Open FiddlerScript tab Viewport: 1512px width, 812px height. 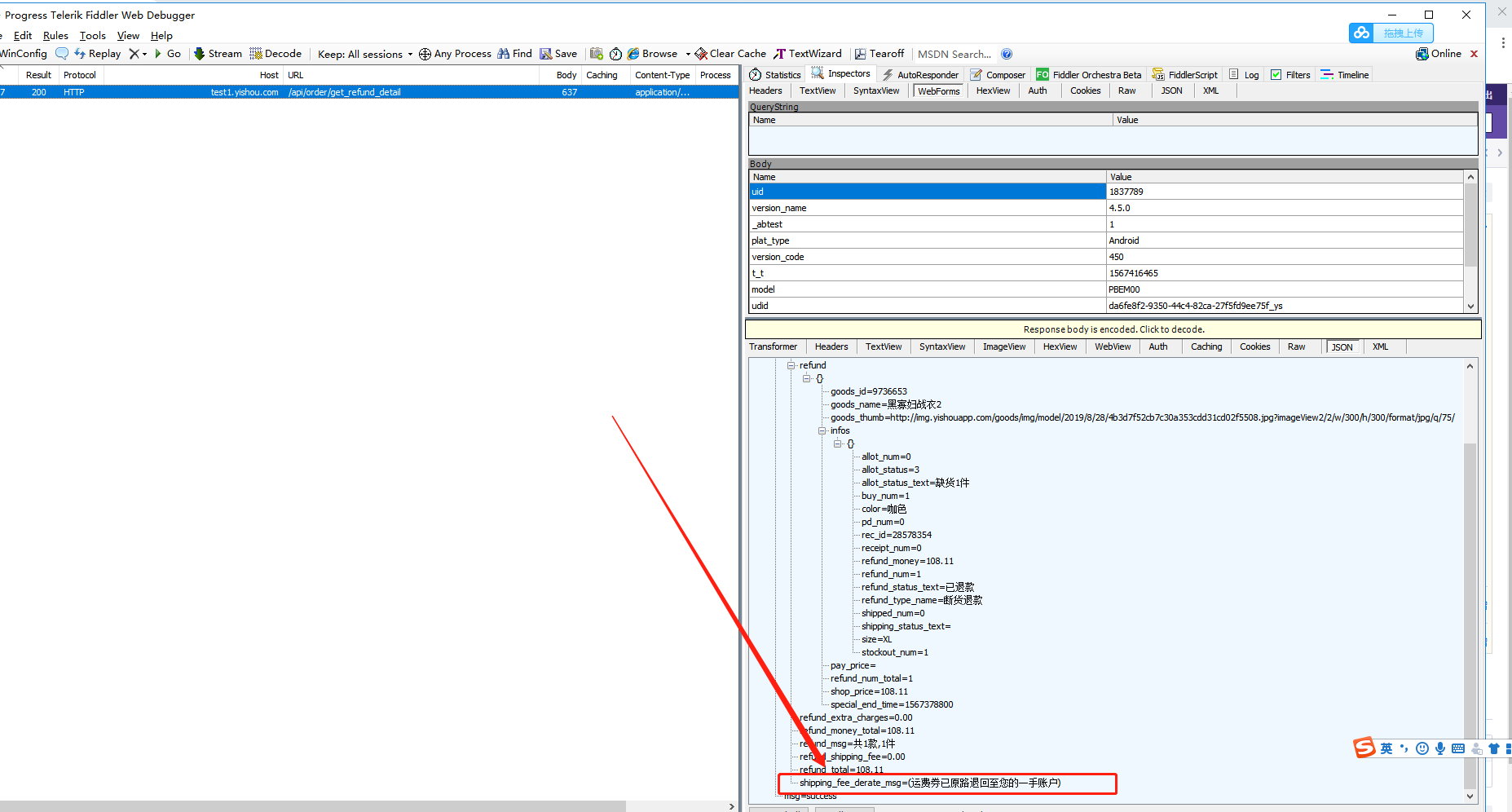tap(1184, 75)
